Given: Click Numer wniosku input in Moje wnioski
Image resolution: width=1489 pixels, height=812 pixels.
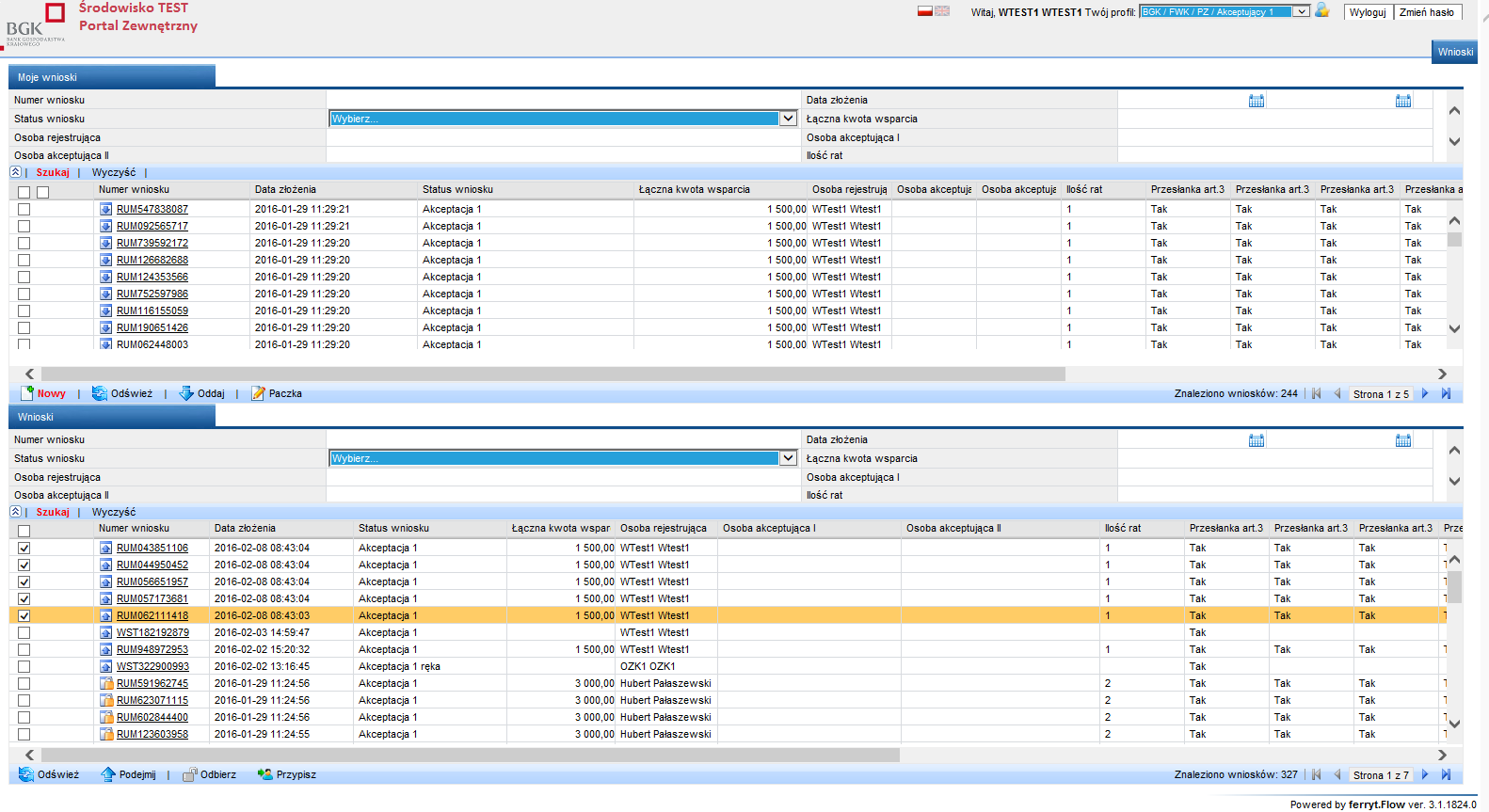Looking at the screenshot, I should [x=563, y=100].
